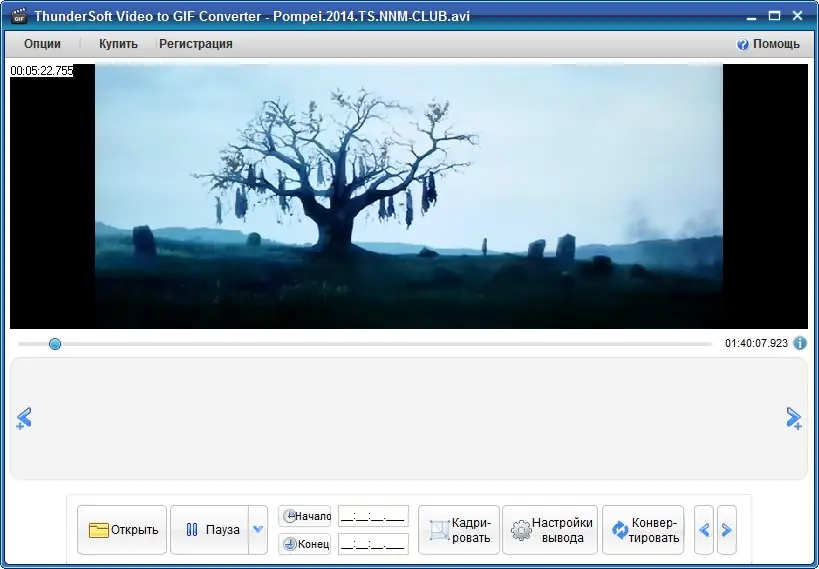The width and height of the screenshot is (819, 569).
Task: Click the blue help question mark icon
Action: click(742, 44)
